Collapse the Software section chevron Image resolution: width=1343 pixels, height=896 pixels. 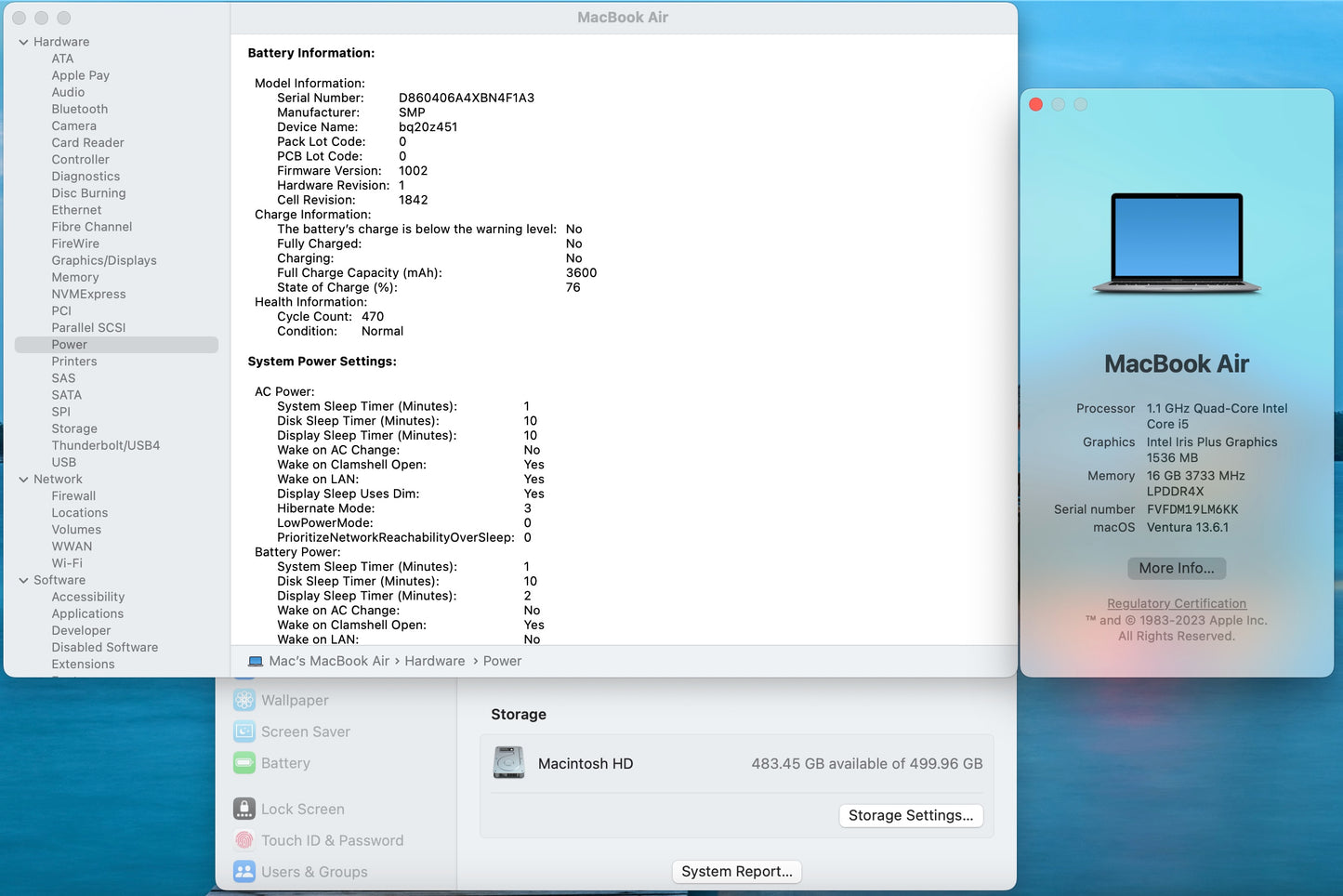(x=23, y=580)
